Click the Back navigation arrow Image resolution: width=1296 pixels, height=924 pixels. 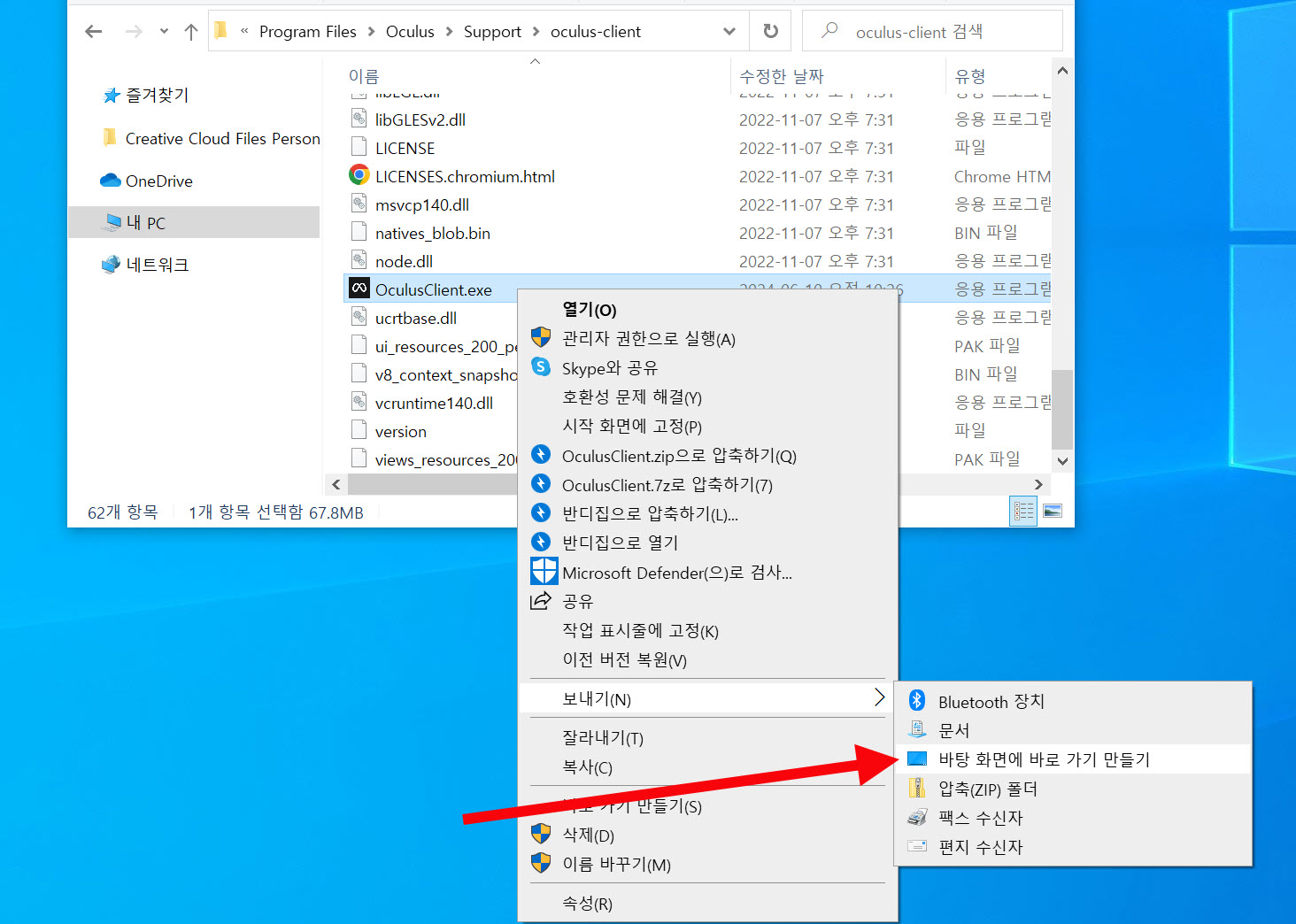click(93, 32)
